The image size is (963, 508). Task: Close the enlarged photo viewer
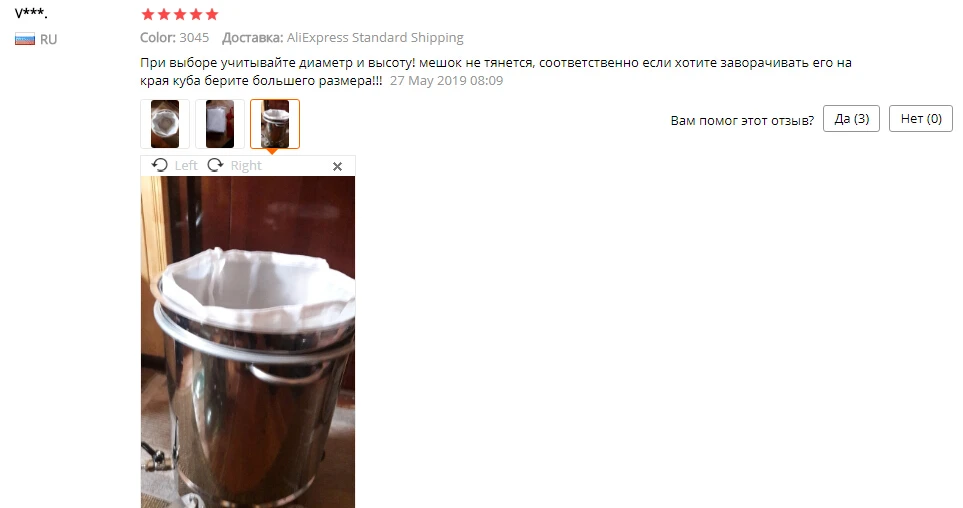(x=337, y=166)
